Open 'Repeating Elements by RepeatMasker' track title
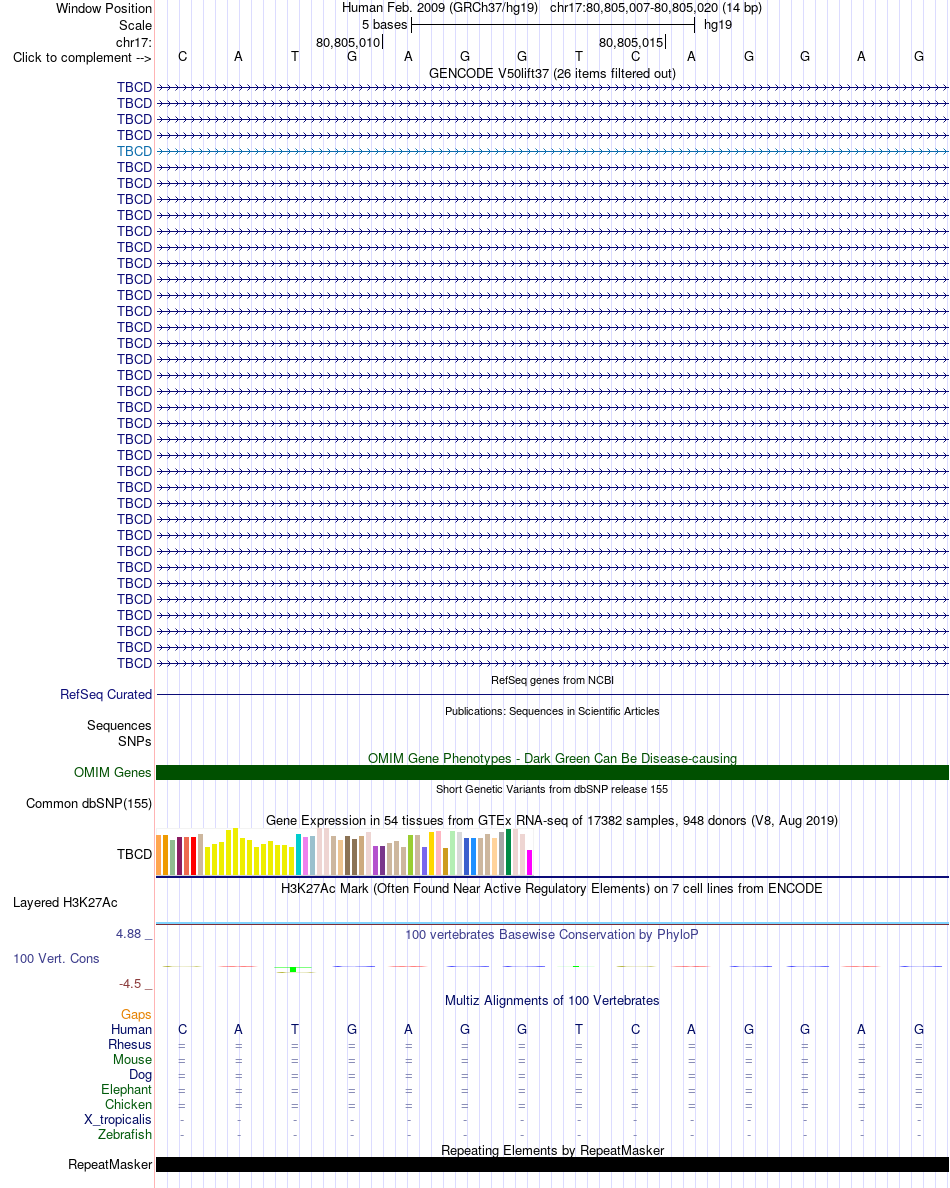This screenshot has width=950, height=1188. pyautogui.click(x=552, y=1150)
